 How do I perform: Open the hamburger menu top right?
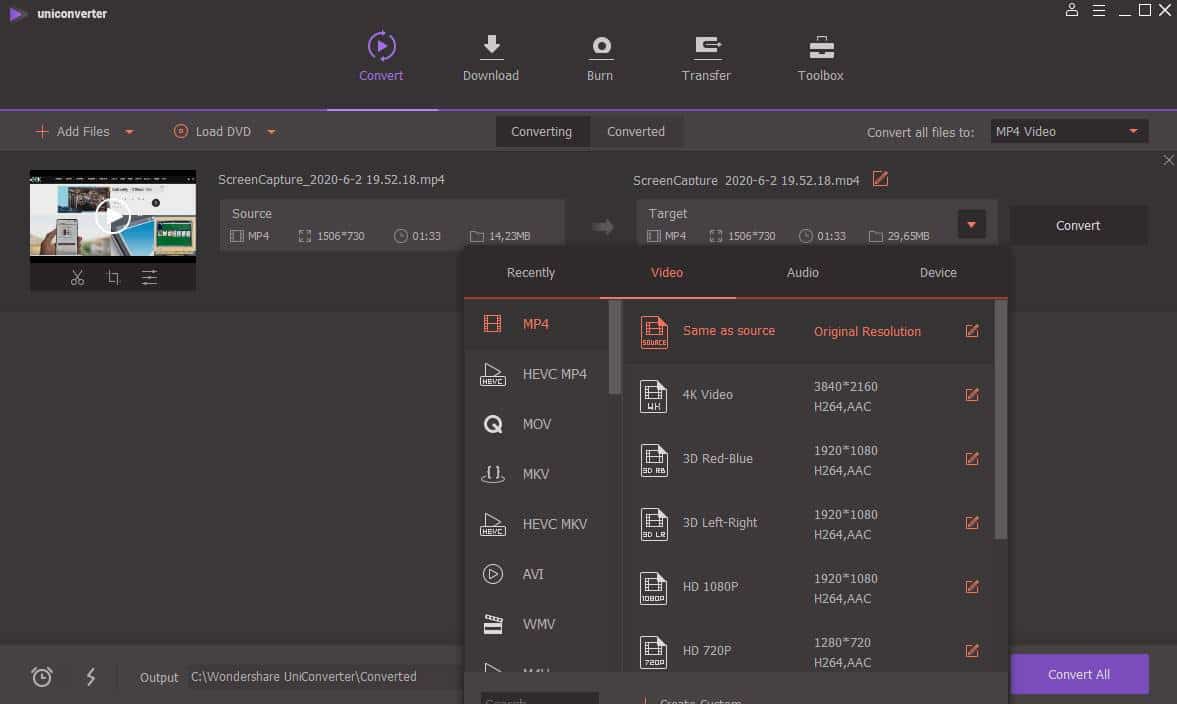1098,10
